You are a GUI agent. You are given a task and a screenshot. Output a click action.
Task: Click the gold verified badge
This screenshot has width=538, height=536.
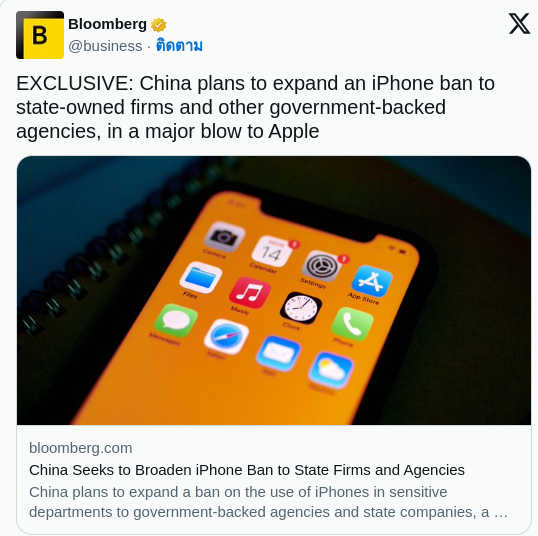coord(159,25)
